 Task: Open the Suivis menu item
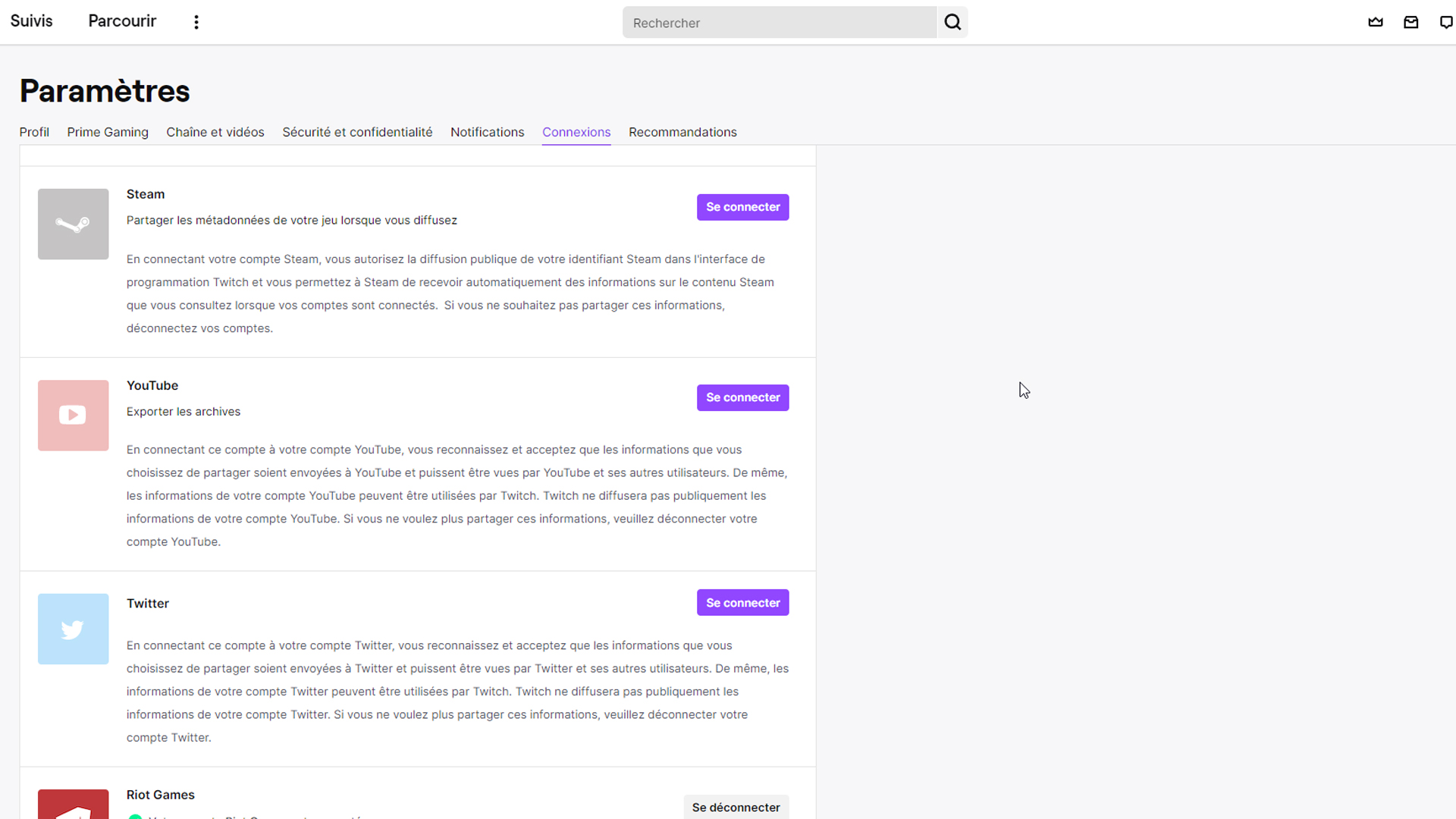(x=31, y=21)
